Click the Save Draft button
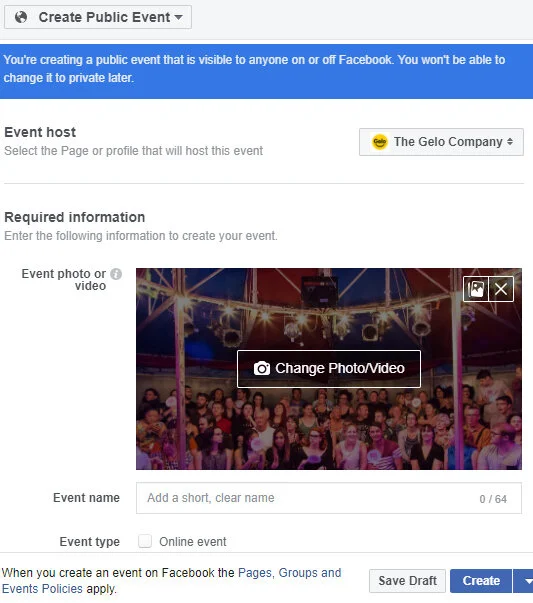 click(x=407, y=581)
